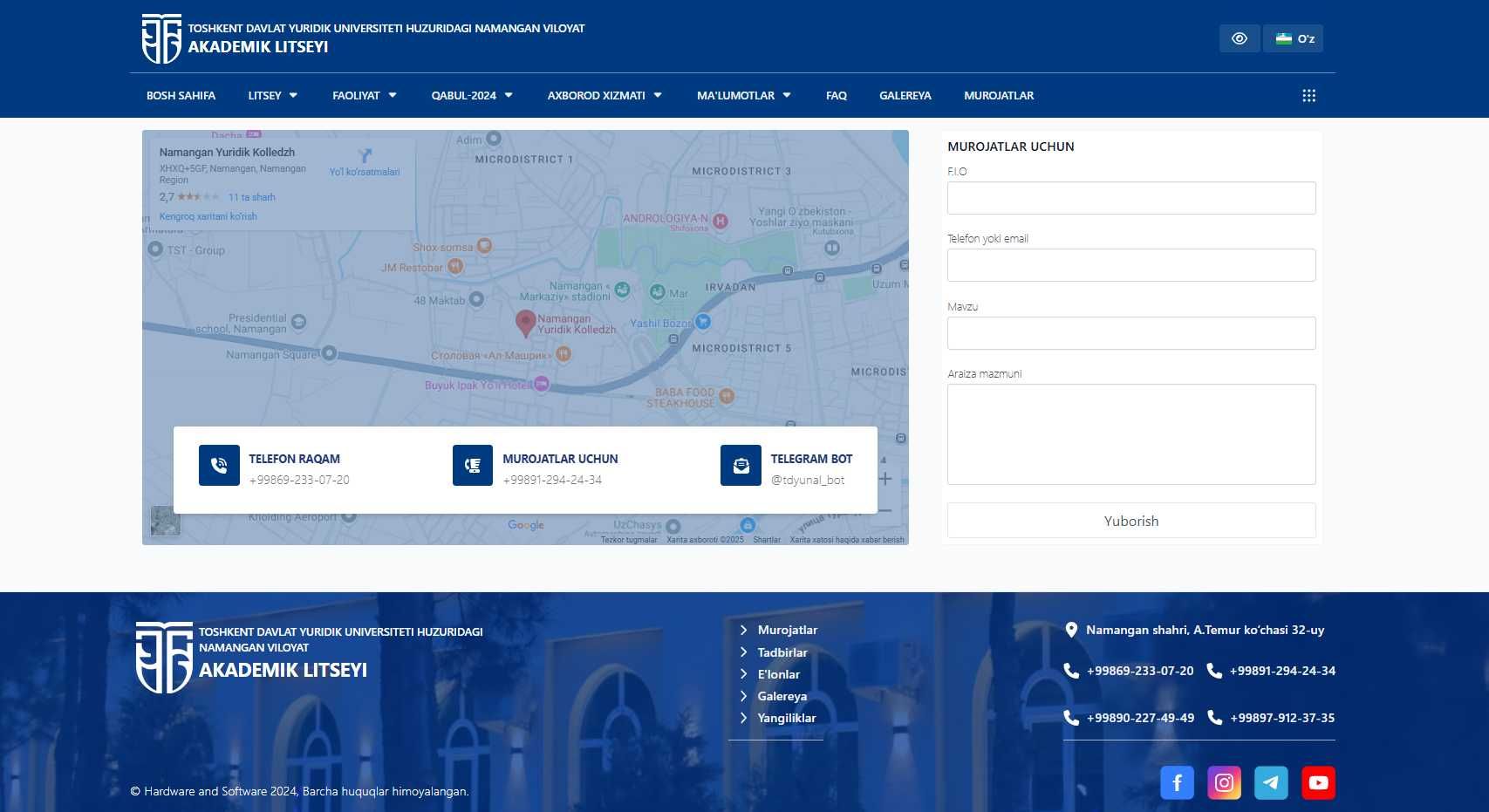
Task: Call the footer number +99897-912-37-35
Action: [x=1282, y=718]
